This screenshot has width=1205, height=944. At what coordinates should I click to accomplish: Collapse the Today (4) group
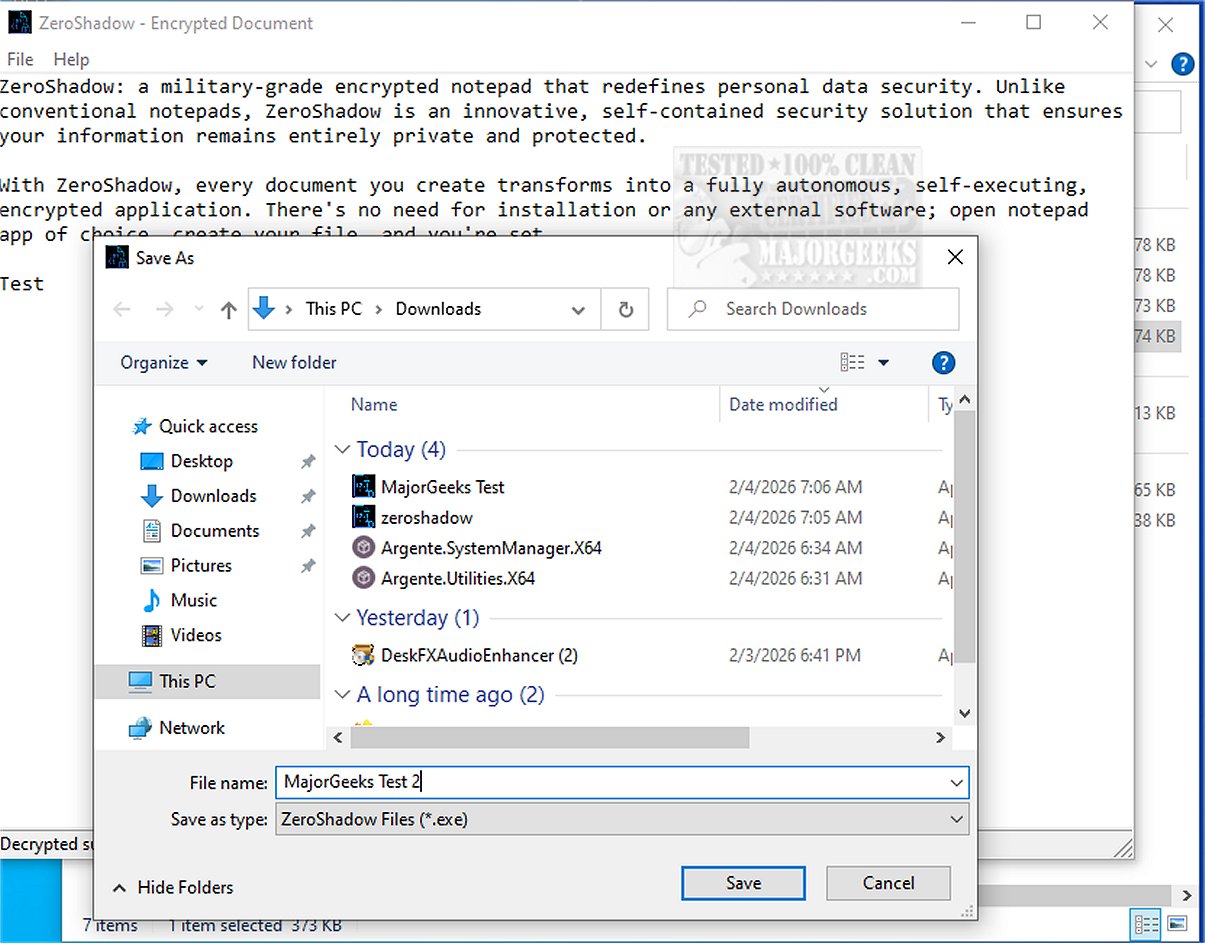point(342,450)
